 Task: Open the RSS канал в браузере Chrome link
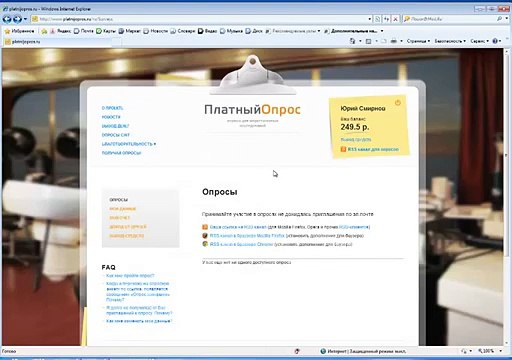point(241,244)
